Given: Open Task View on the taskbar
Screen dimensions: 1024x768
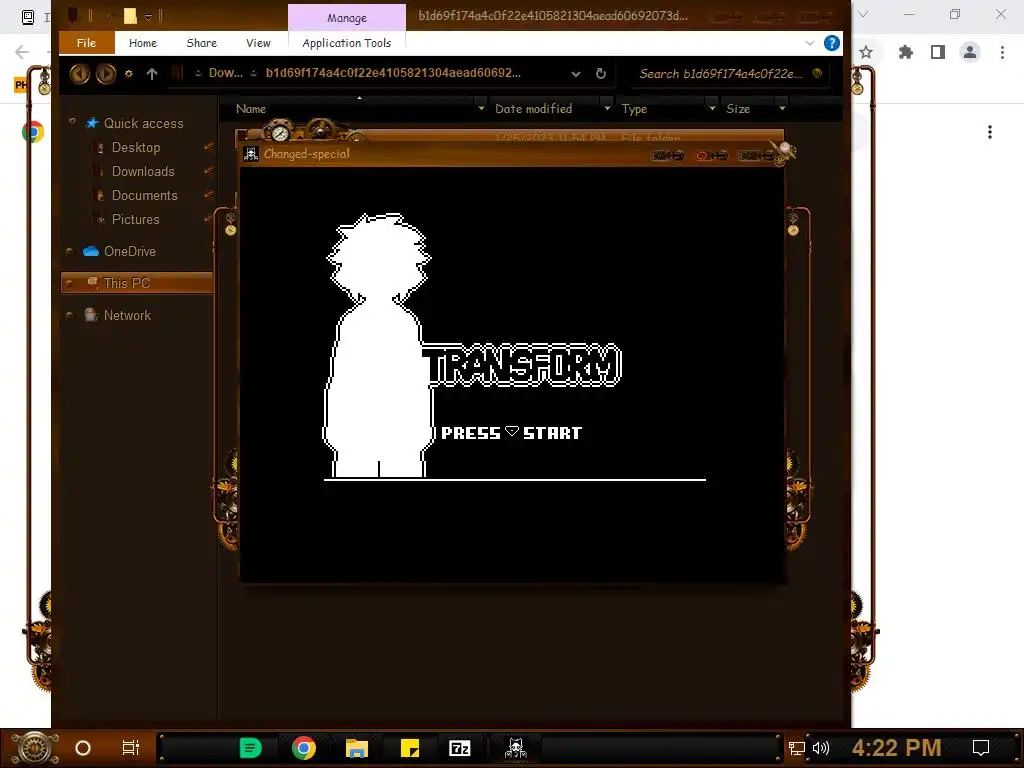Looking at the screenshot, I should 131,748.
